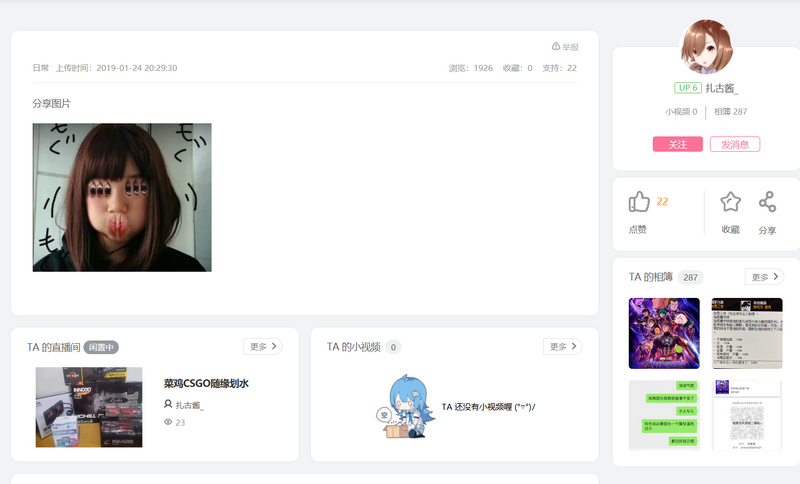Click the thumbs-up like icon
The height and width of the screenshot is (484, 800).
point(639,201)
